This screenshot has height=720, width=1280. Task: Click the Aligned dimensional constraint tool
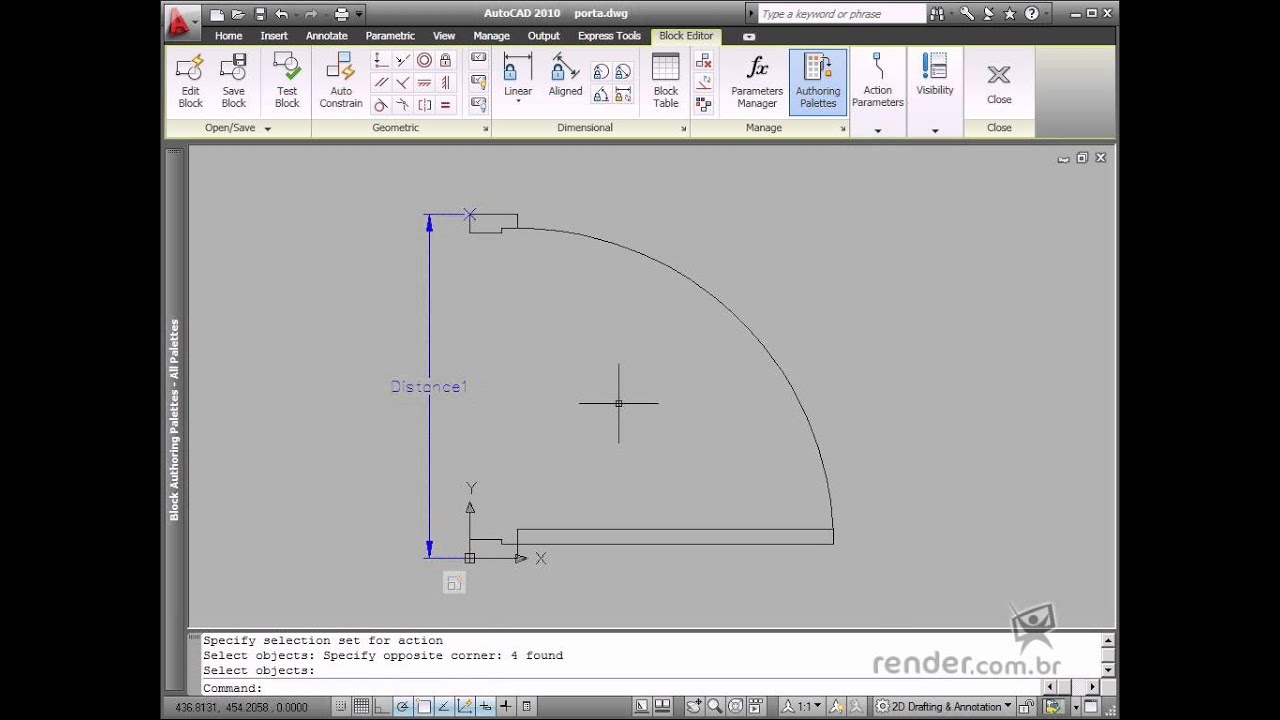(x=565, y=76)
